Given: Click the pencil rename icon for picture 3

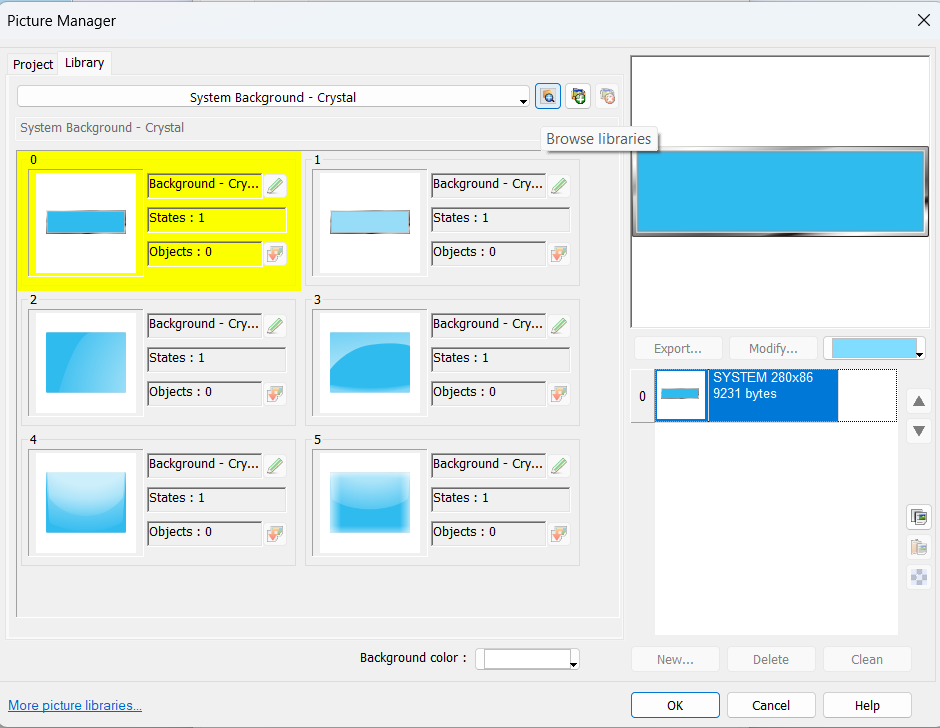Looking at the screenshot, I should (x=559, y=325).
